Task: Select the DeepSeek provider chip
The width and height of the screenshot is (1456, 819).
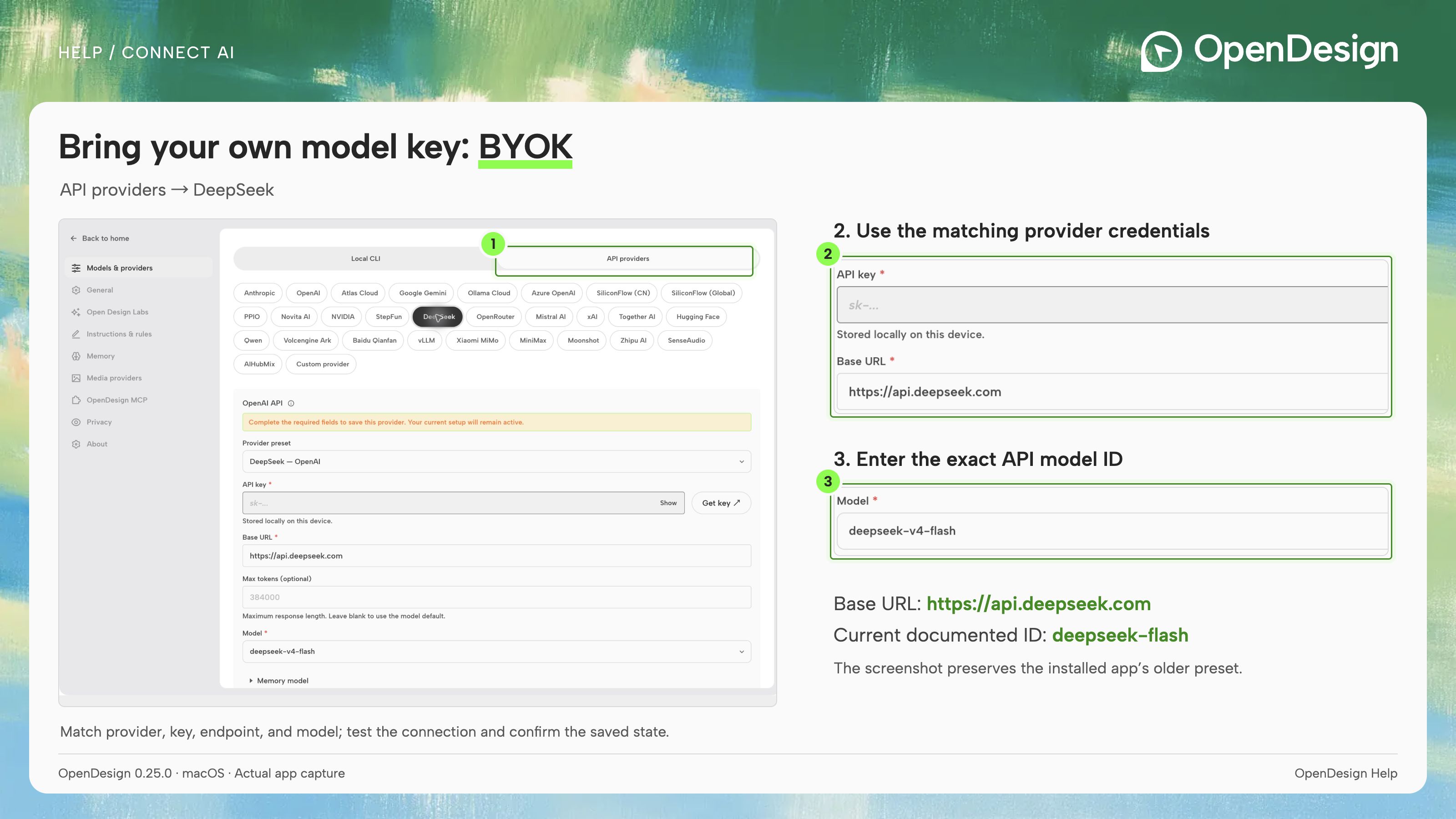Action: click(x=438, y=317)
